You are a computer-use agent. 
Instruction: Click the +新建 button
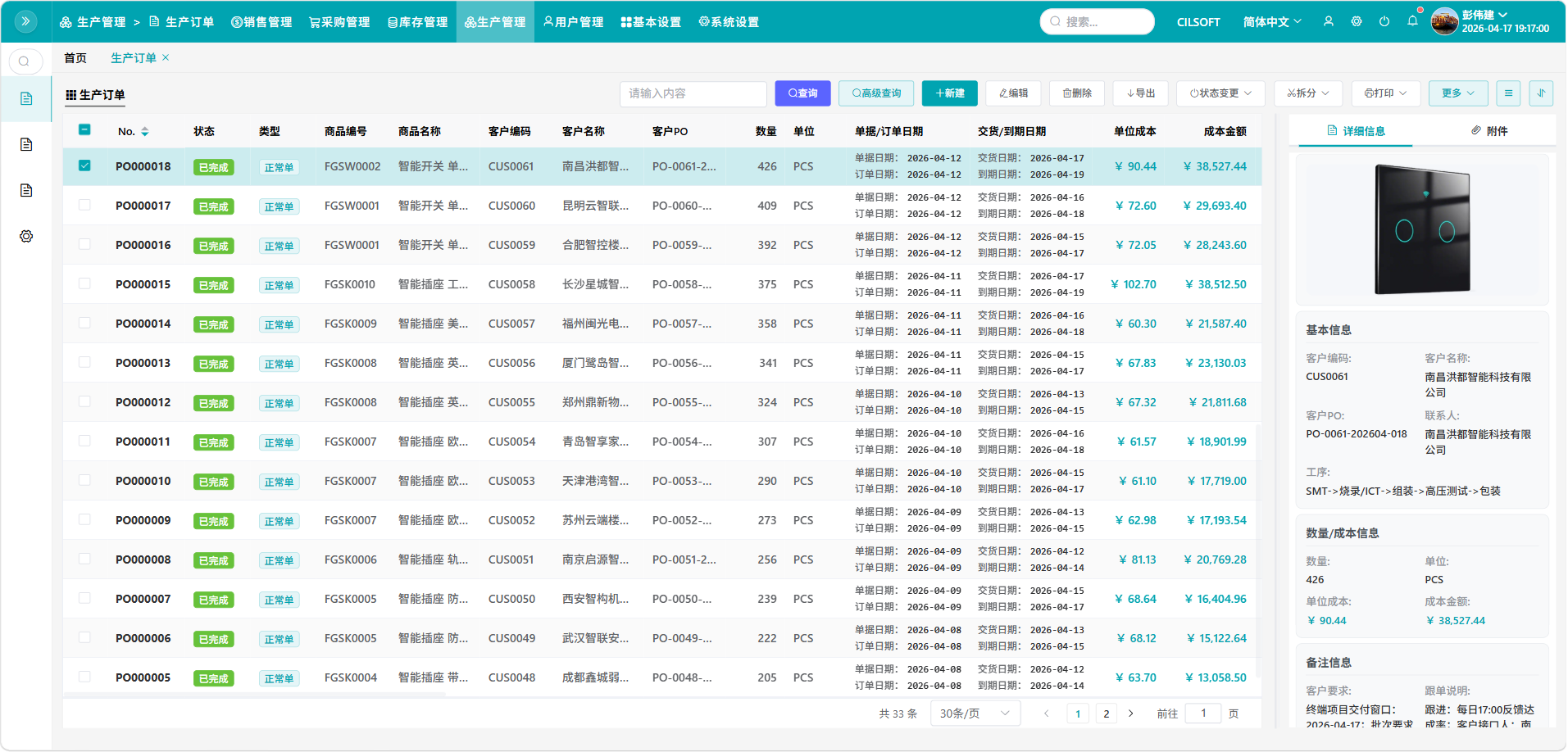tap(949, 93)
